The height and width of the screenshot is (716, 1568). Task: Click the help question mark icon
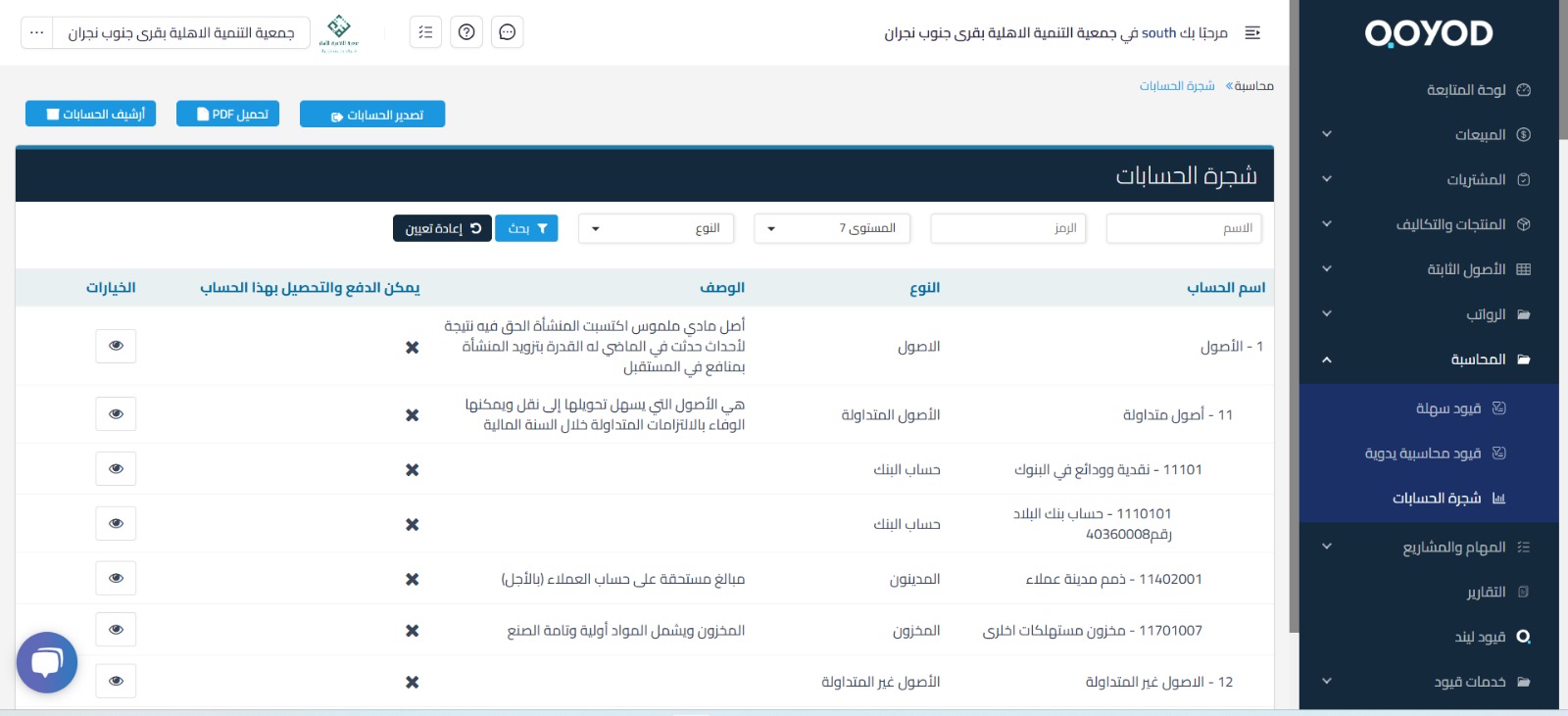(466, 32)
